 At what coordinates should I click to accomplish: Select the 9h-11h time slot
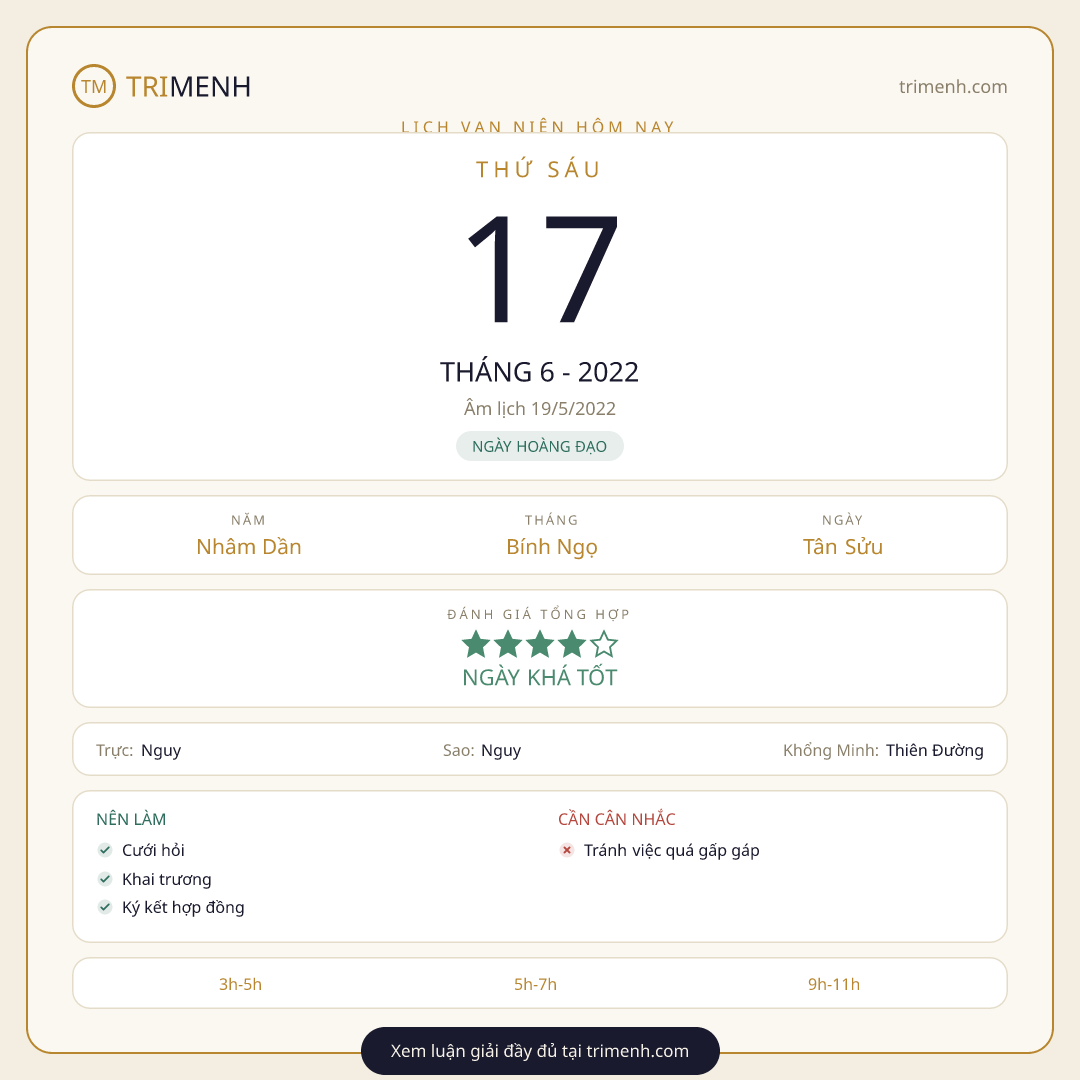click(x=834, y=984)
